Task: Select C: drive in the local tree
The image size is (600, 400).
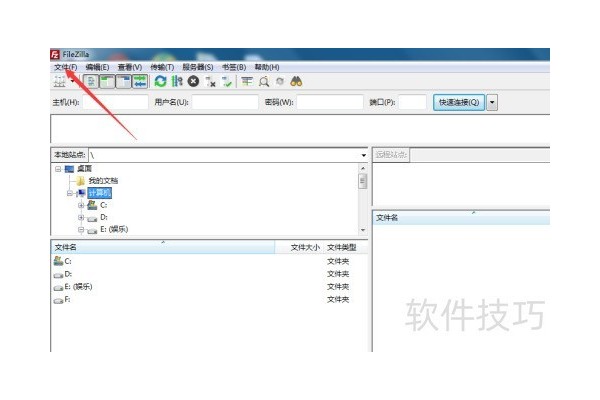Action: pyautogui.click(x=103, y=205)
